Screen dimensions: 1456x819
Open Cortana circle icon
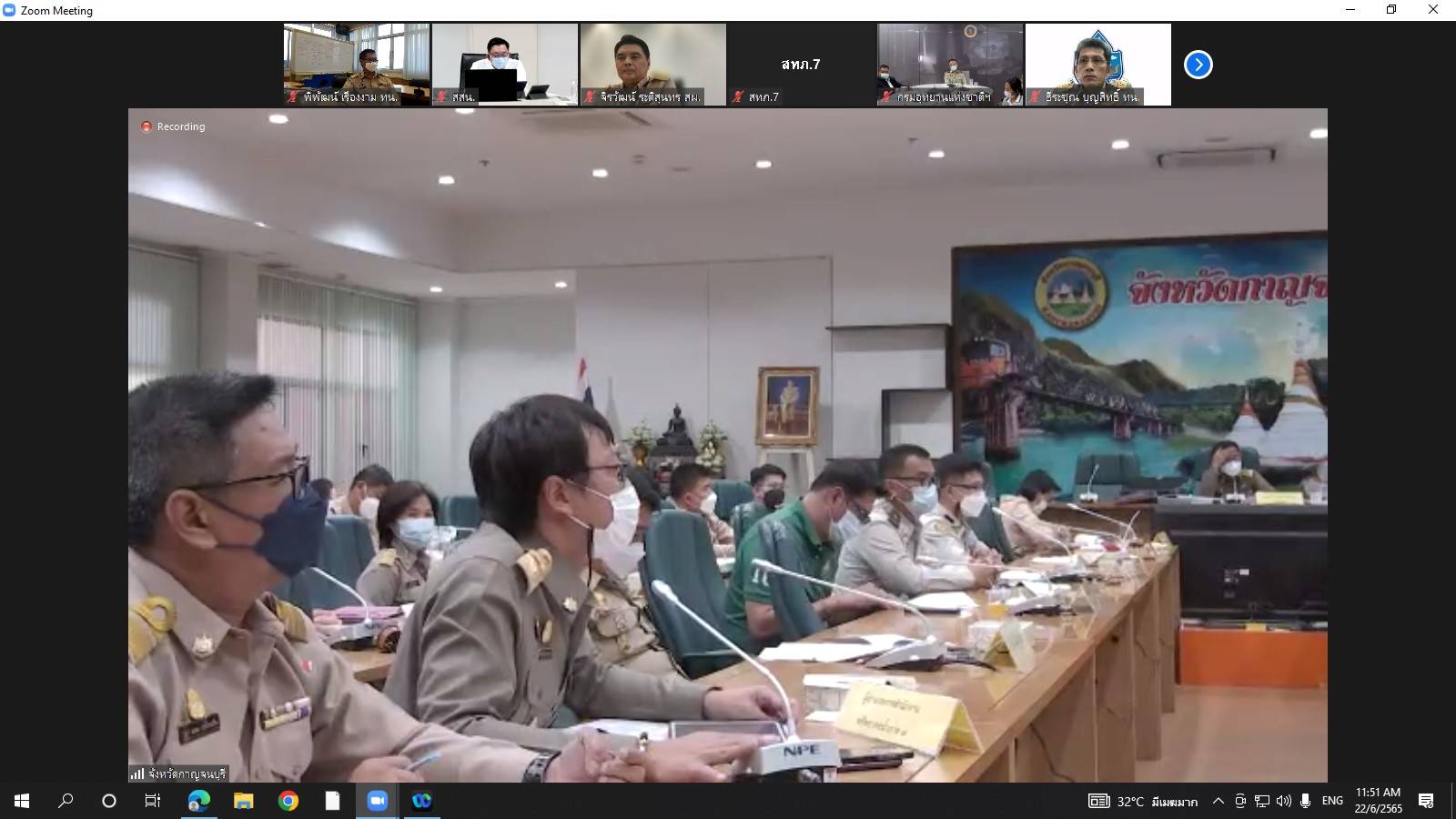point(109,801)
